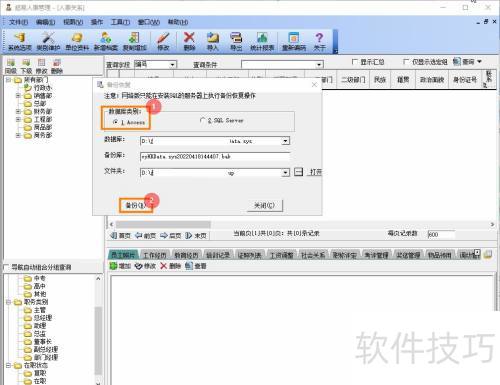Switch to 社会关系 tab

[x=313, y=255]
